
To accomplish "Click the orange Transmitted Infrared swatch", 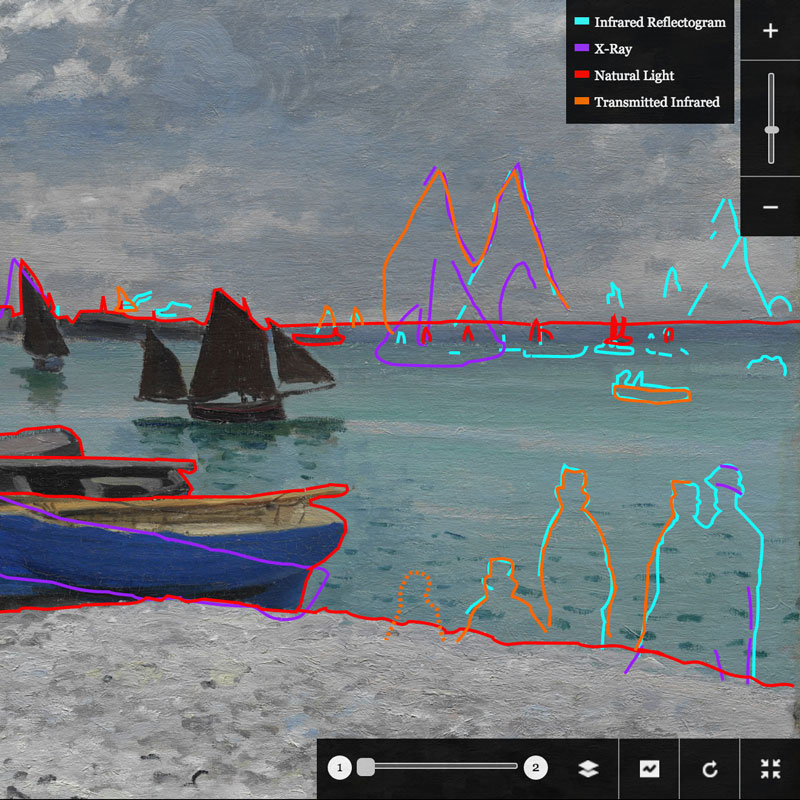I will pos(582,101).
